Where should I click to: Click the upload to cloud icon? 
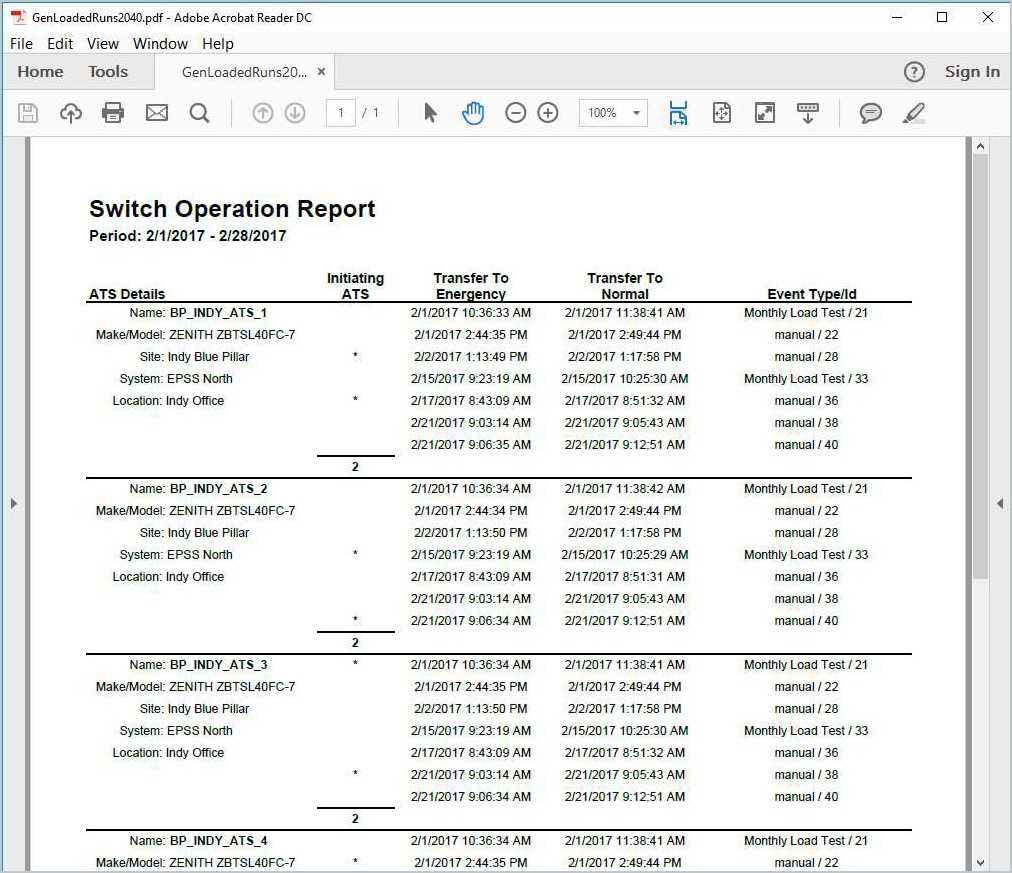(x=70, y=113)
